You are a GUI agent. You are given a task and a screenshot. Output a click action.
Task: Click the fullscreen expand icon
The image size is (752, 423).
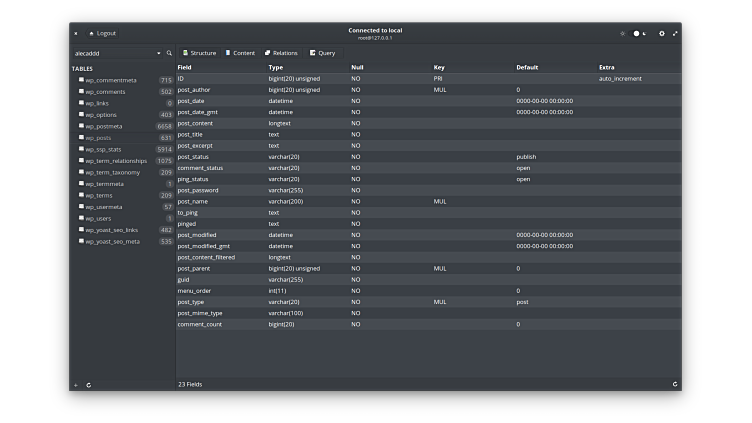point(675,33)
